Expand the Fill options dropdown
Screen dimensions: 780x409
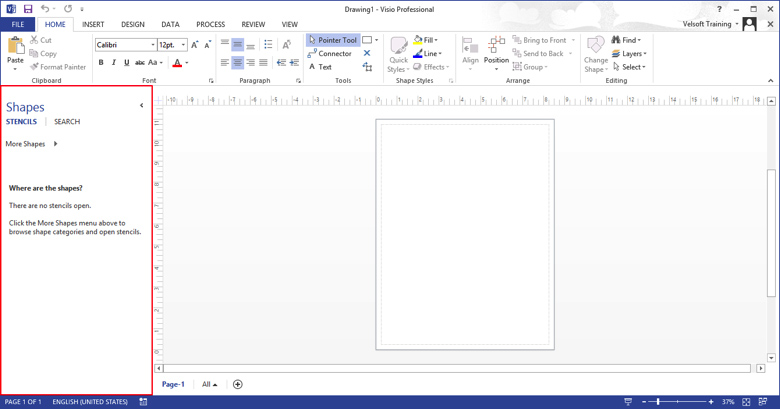428,41
